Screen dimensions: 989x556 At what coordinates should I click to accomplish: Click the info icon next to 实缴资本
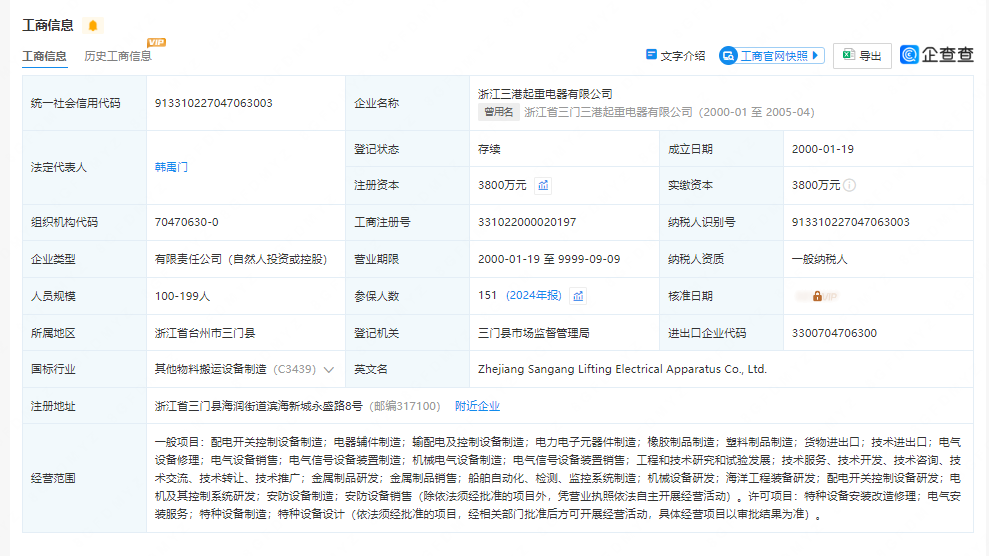pos(849,185)
